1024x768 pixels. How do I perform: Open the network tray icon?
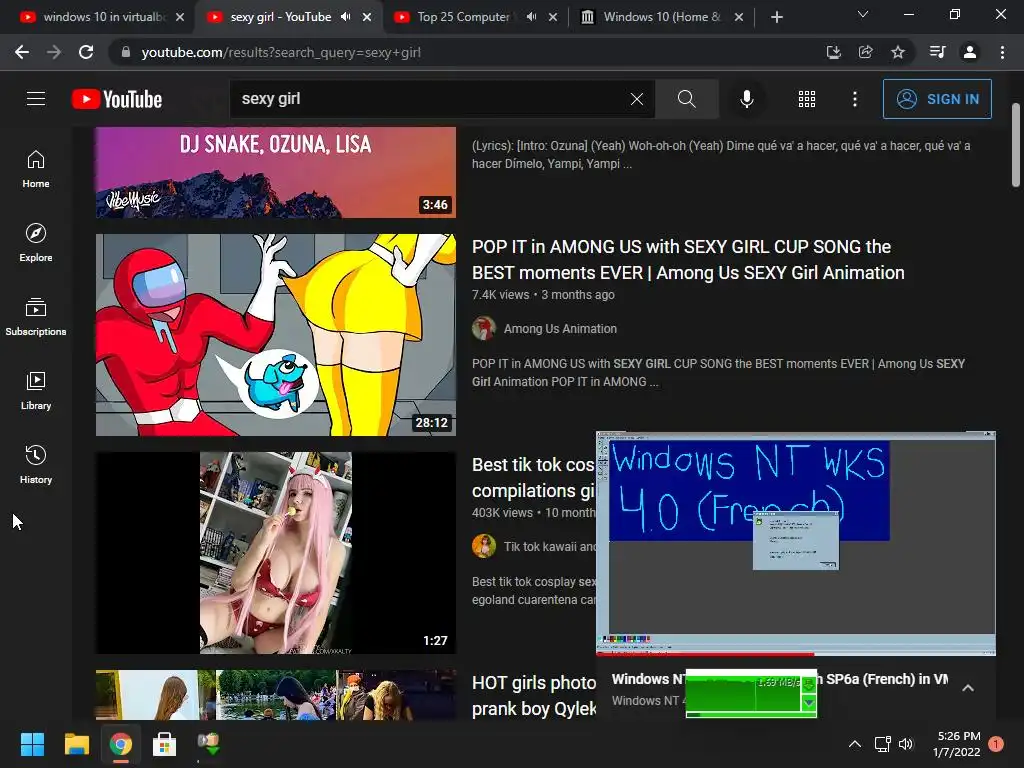(x=882, y=744)
